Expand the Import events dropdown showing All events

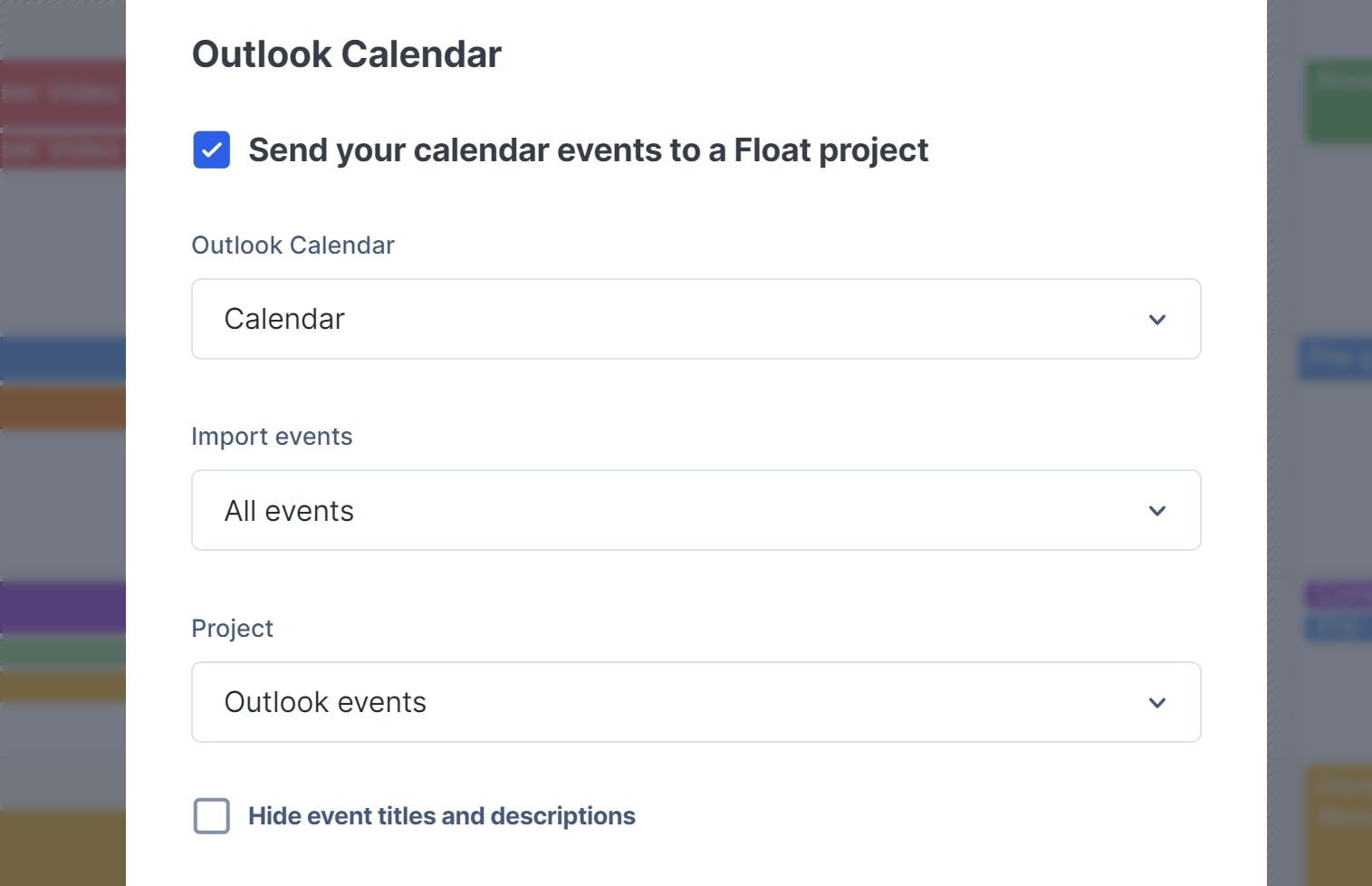coord(696,510)
